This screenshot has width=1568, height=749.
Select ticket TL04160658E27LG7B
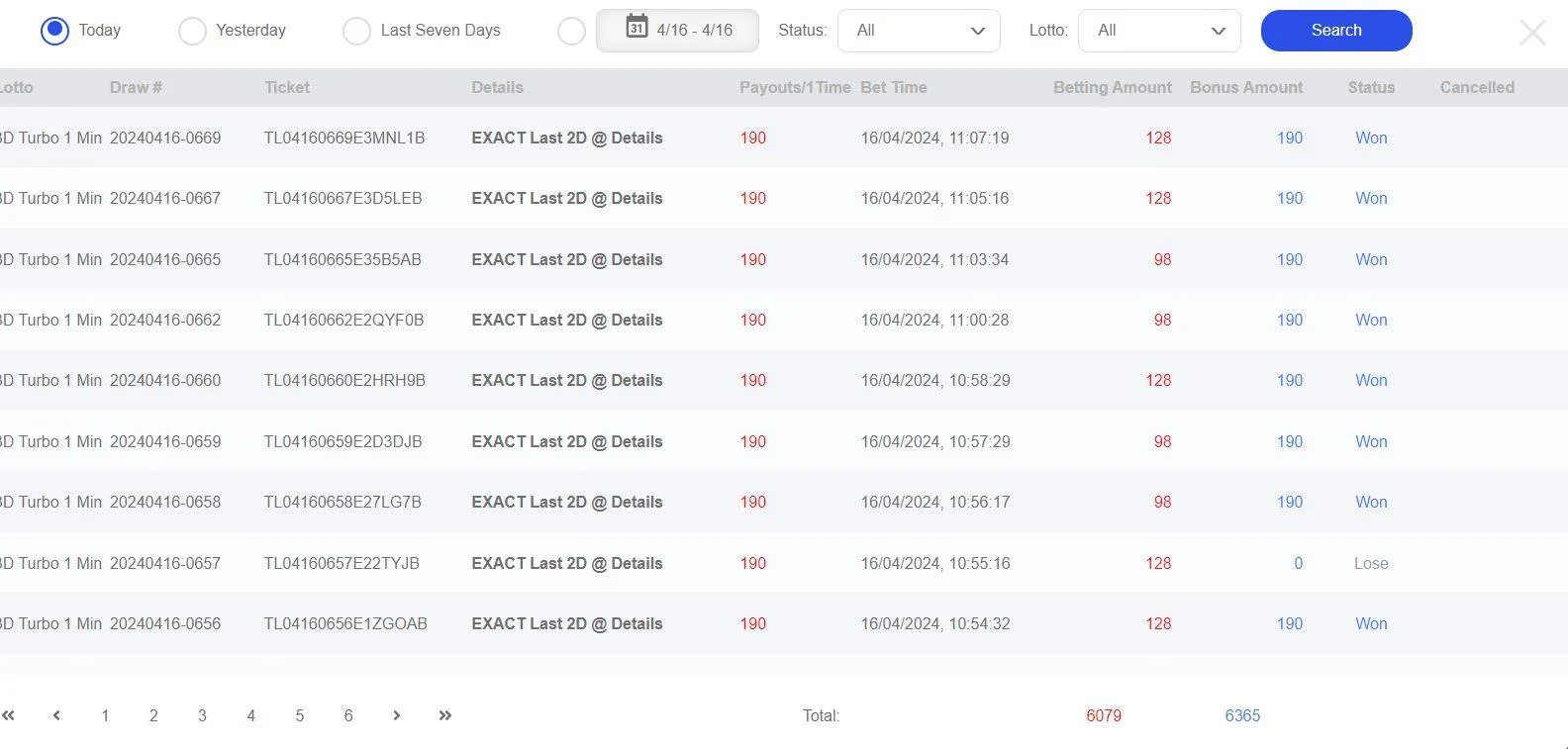343,502
